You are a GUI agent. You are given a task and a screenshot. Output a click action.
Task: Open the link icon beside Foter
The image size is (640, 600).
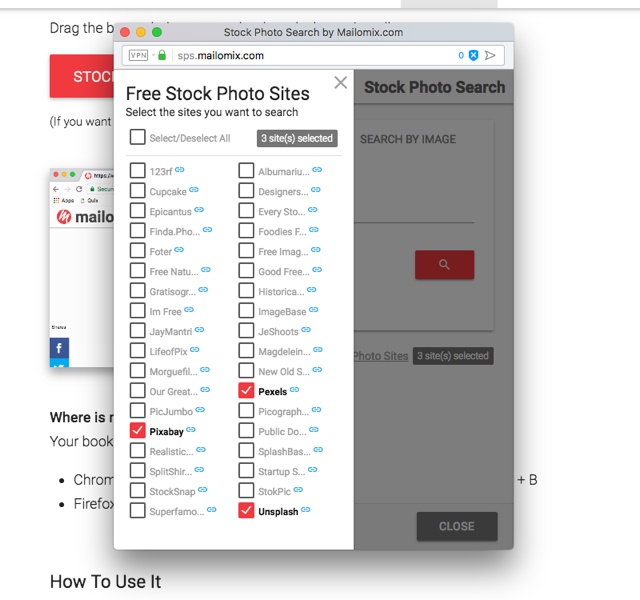(179, 250)
